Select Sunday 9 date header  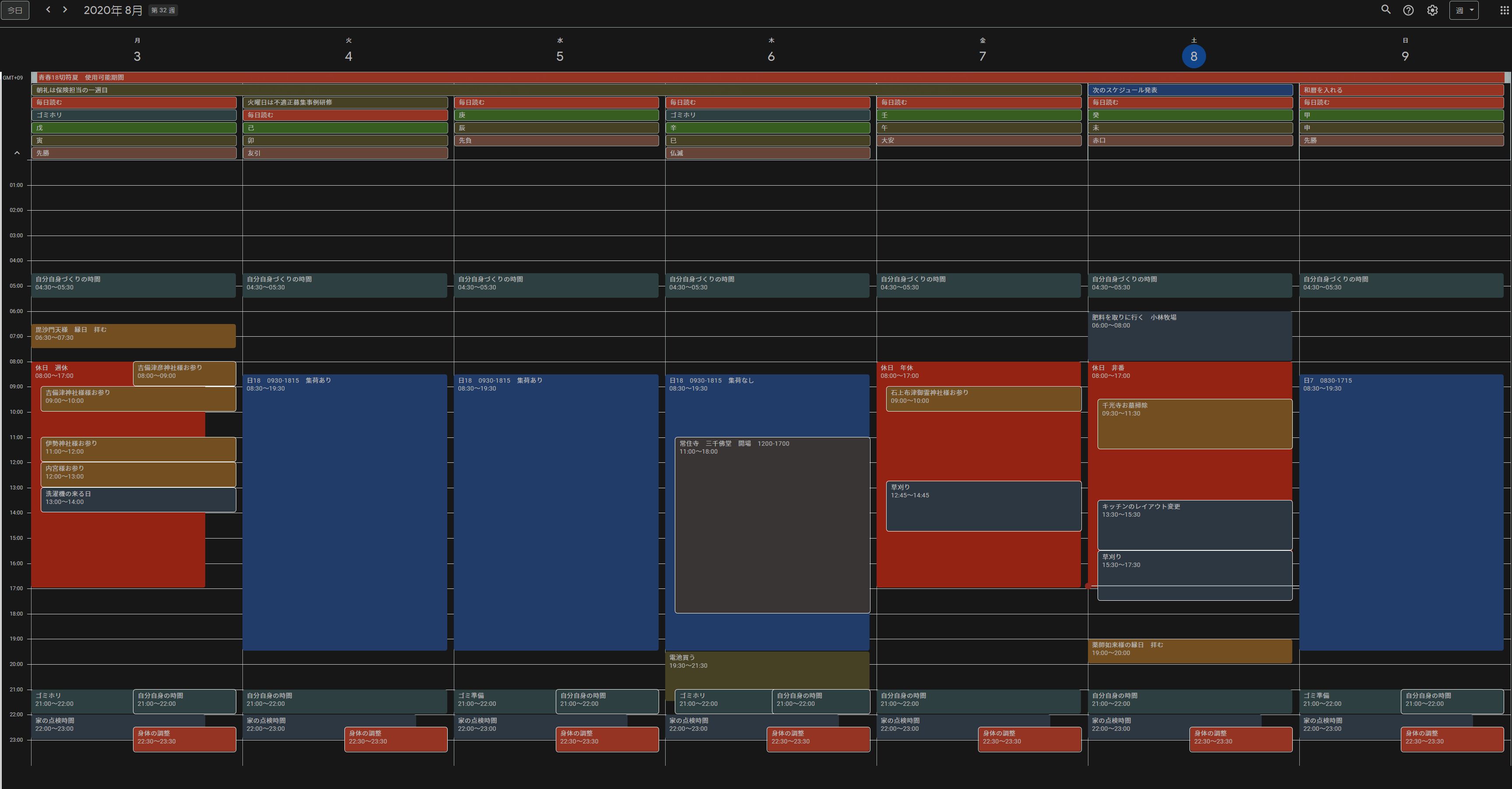coord(1405,56)
